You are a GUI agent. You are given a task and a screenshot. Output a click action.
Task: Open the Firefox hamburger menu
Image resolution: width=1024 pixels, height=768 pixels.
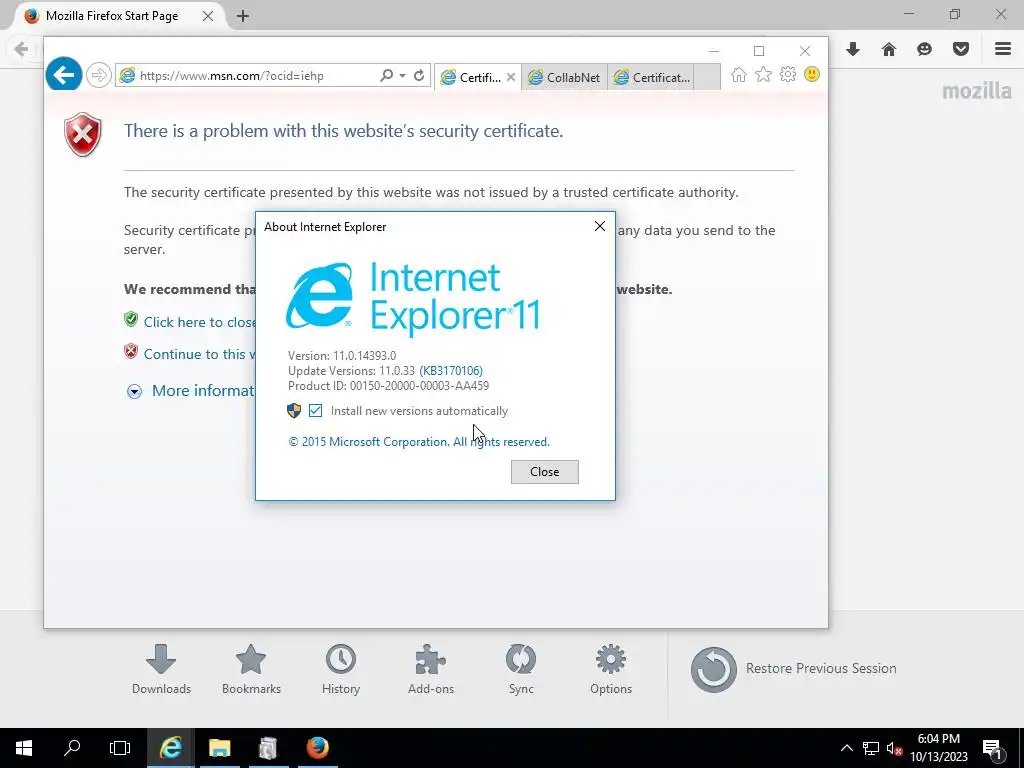click(x=1003, y=49)
